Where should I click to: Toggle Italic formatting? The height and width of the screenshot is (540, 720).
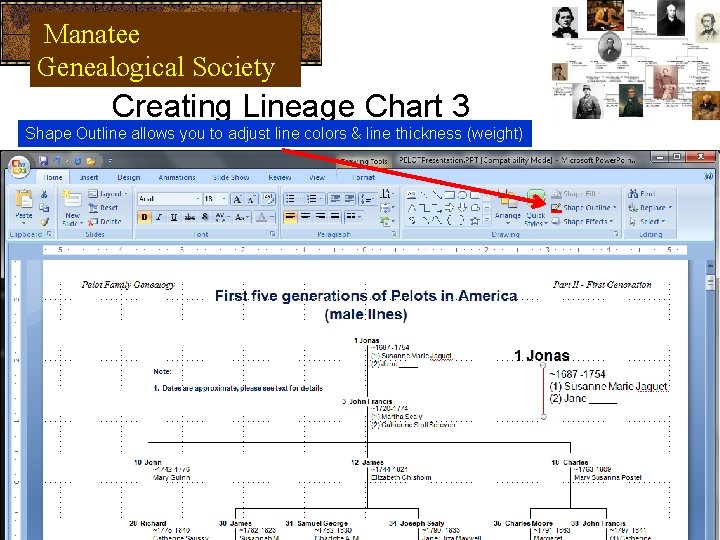pos(159,217)
